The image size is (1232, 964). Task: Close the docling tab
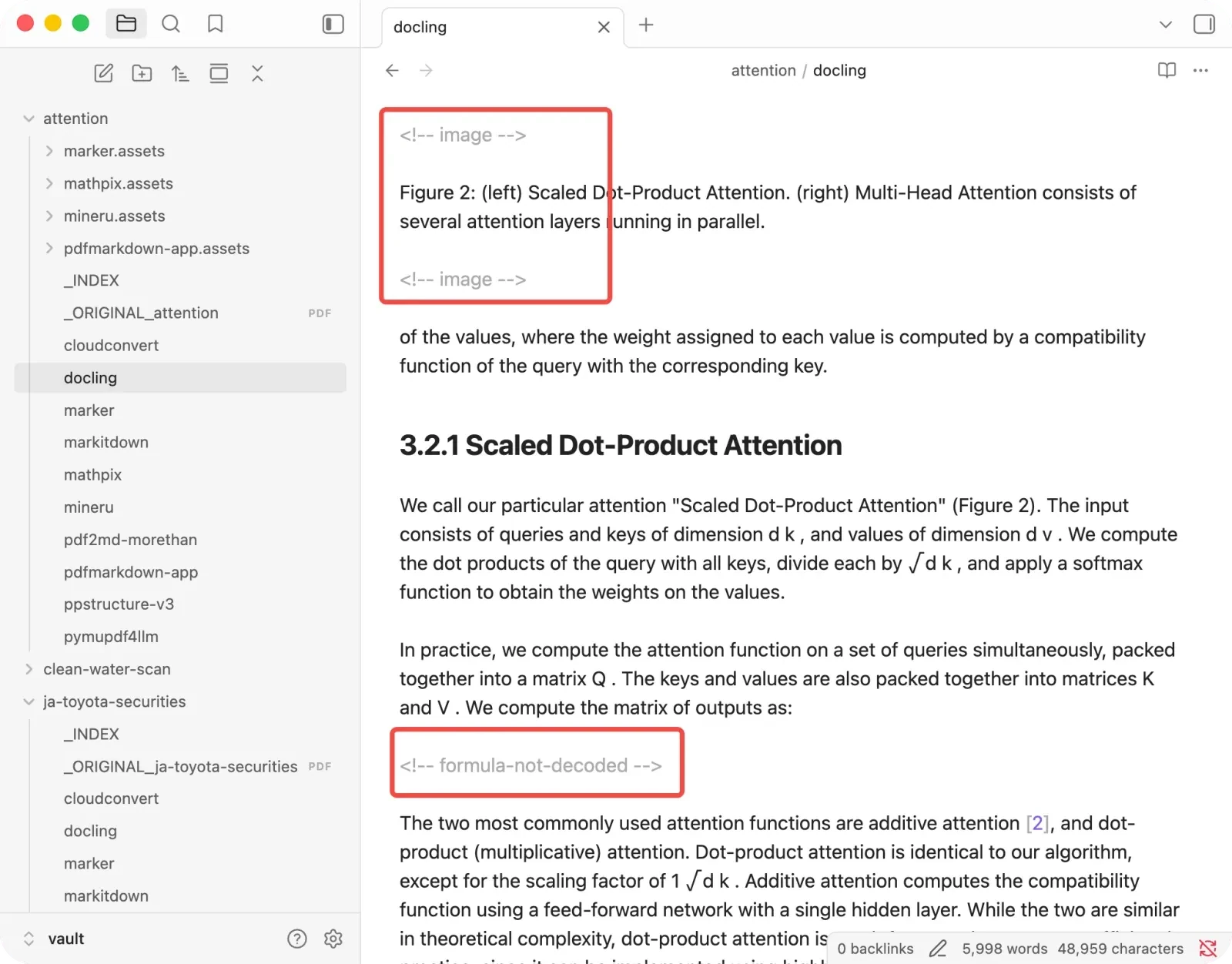[604, 27]
